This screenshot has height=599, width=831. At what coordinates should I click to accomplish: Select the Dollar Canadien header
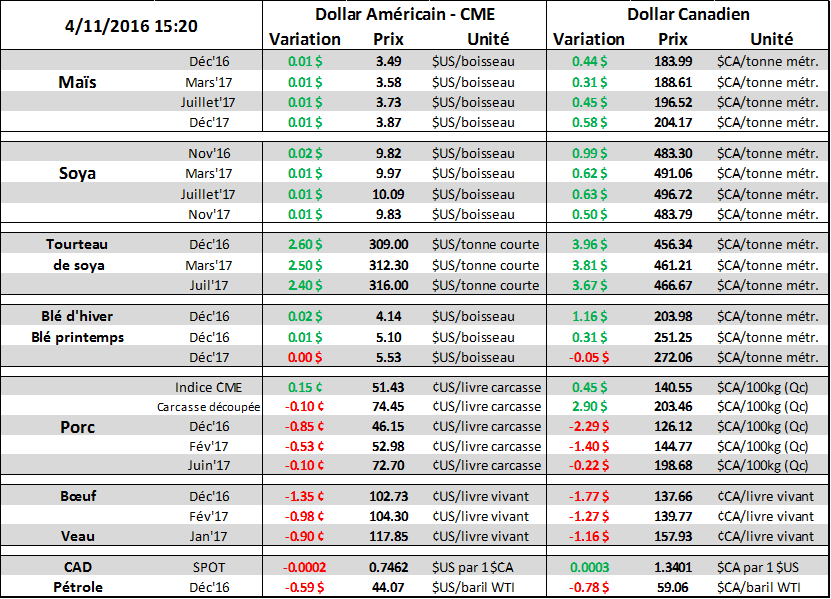pos(688,15)
